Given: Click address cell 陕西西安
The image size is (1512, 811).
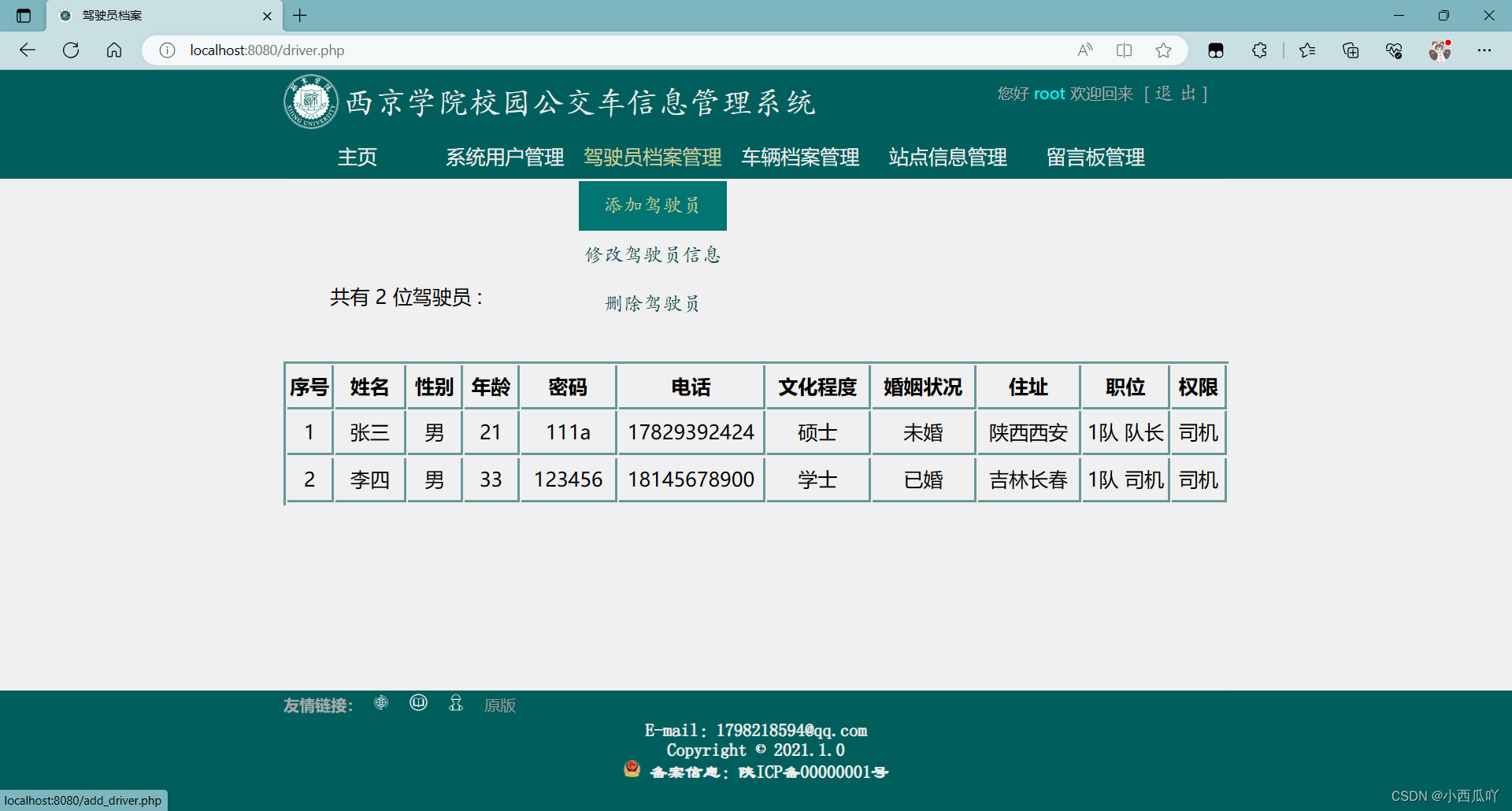Looking at the screenshot, I should click(x=1028, y=432).
